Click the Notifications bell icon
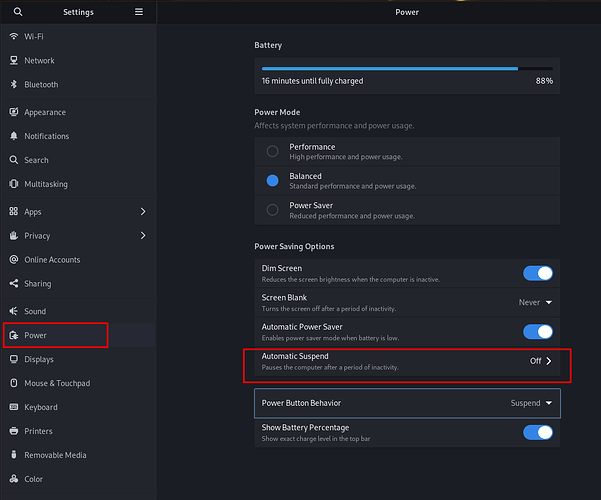Image resolution: width=601 pixels, height=500 pixels. point(14,136)
